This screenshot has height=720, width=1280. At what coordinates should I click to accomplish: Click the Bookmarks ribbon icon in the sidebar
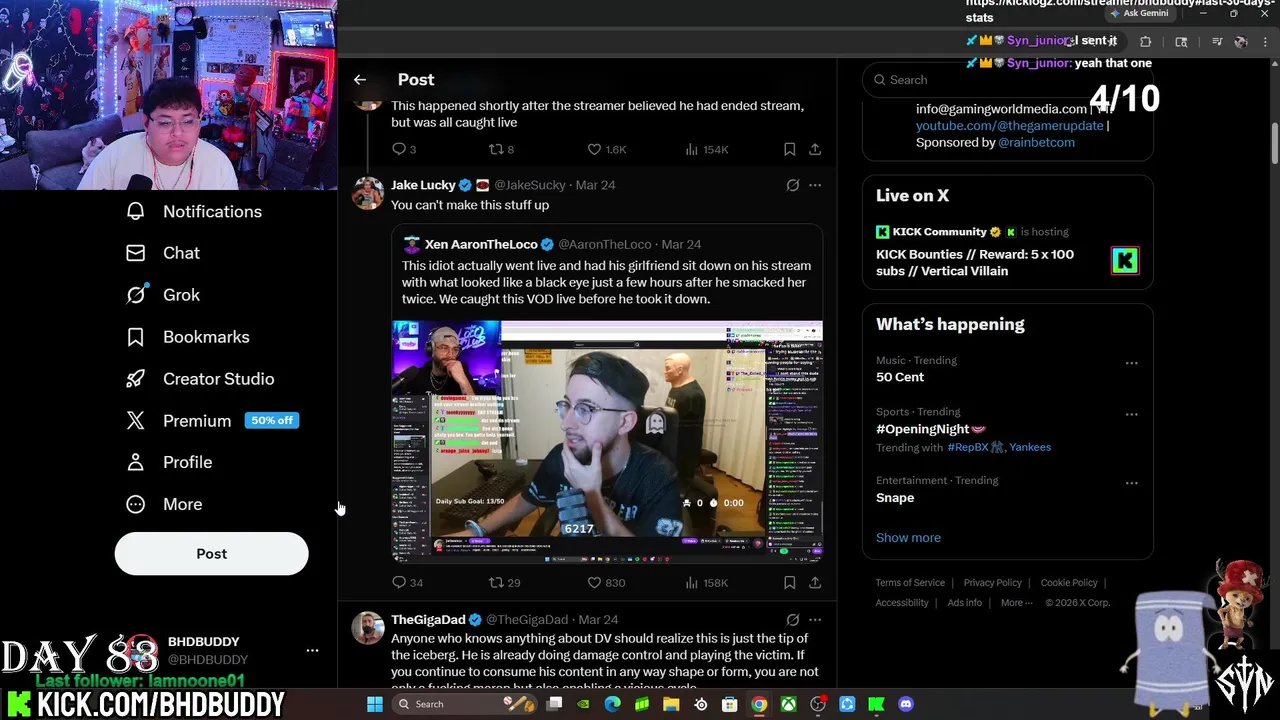[x=135, y=337]
